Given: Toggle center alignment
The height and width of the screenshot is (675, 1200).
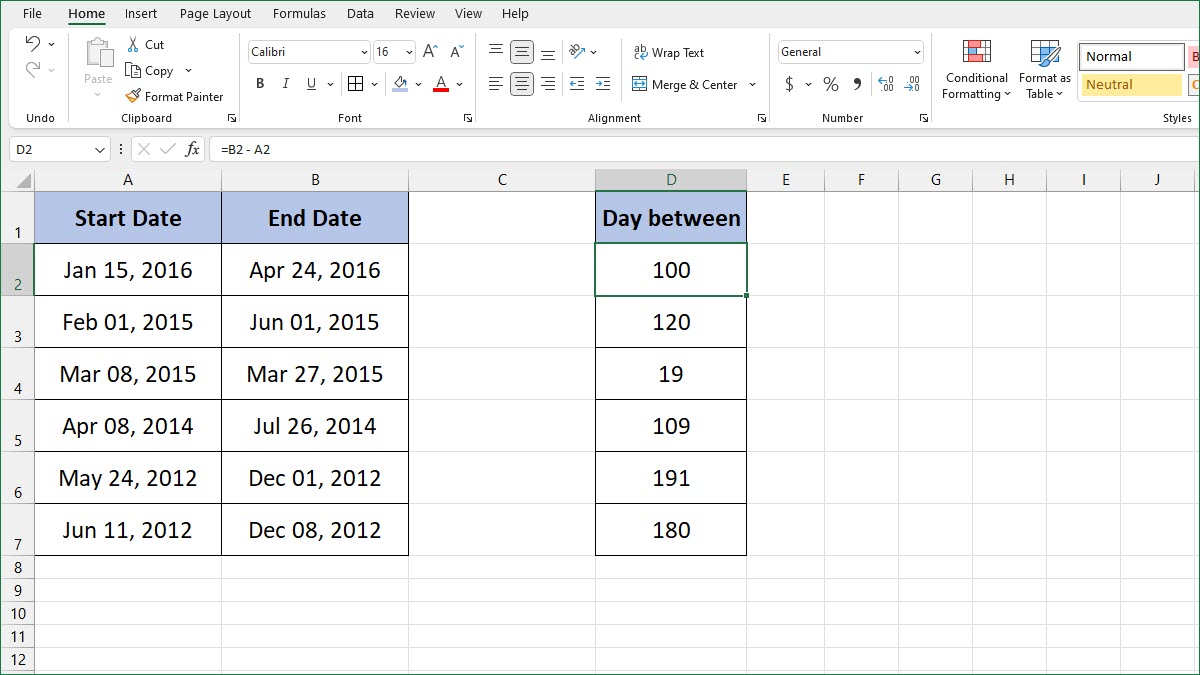Looking at the screenshot, I should [521, 84].
